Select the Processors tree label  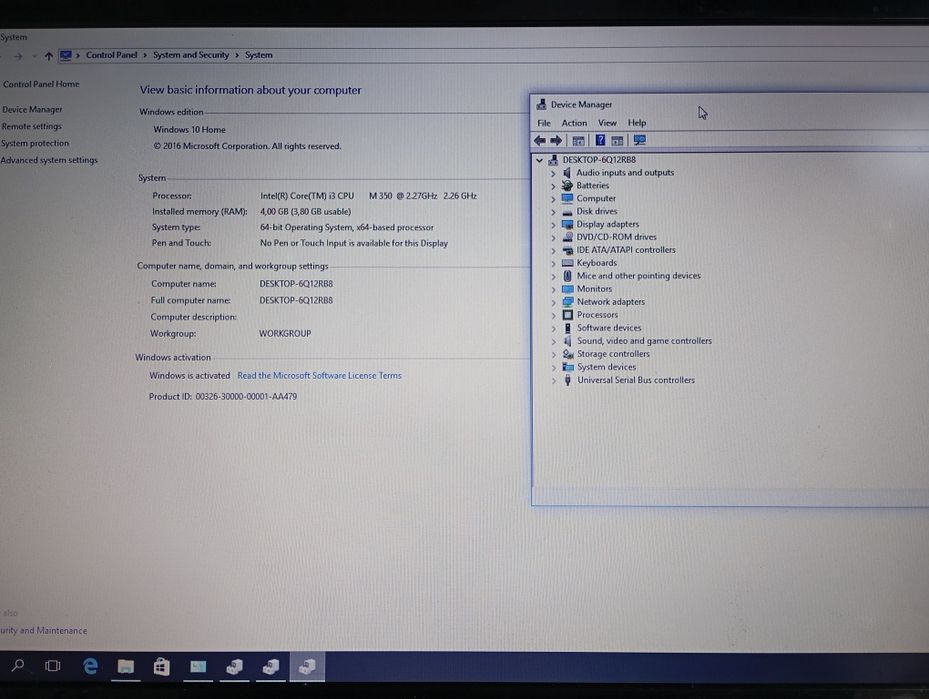click(x=597, y=315)
